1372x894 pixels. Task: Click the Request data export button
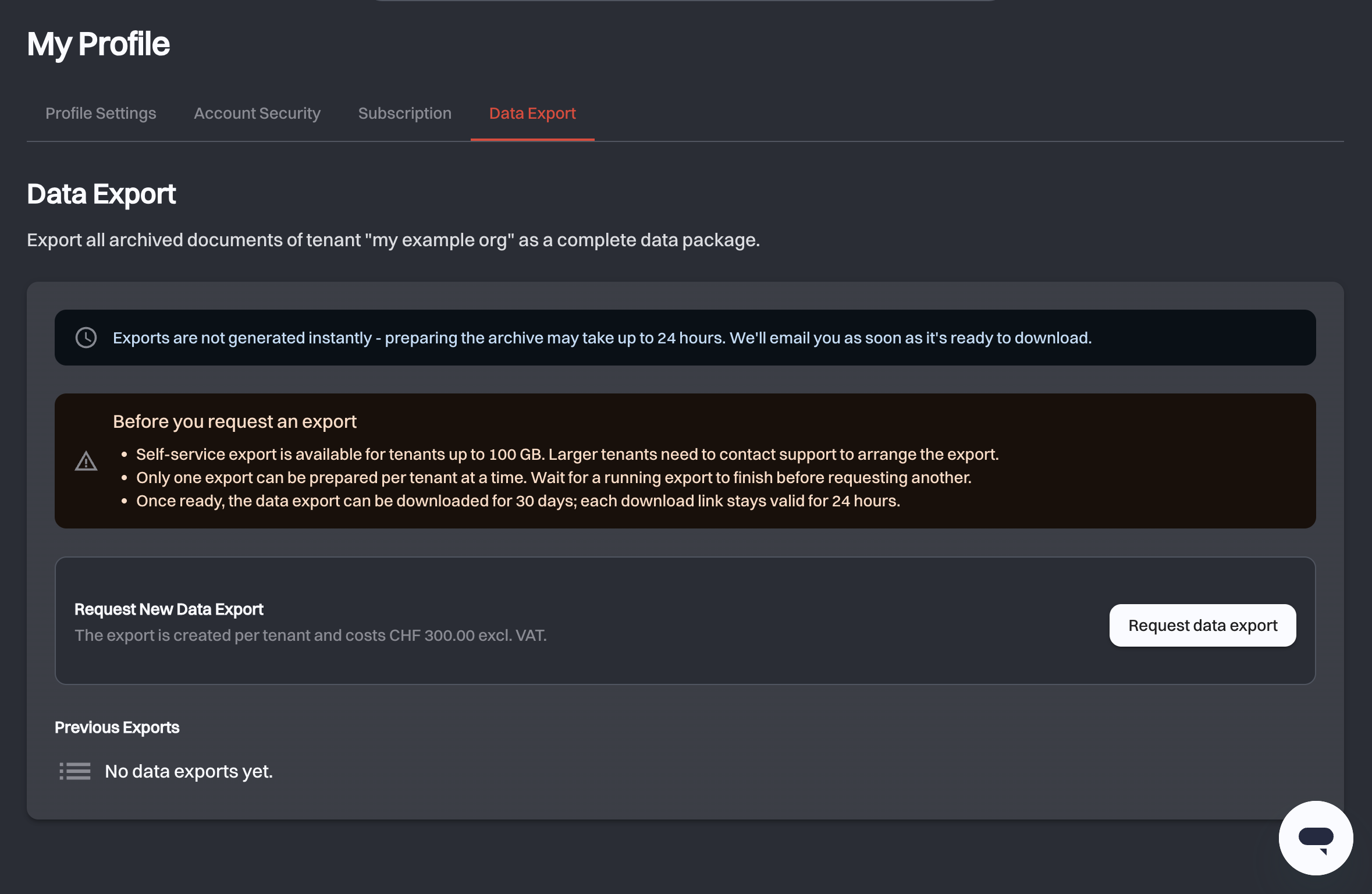(x=1203, y=625)
